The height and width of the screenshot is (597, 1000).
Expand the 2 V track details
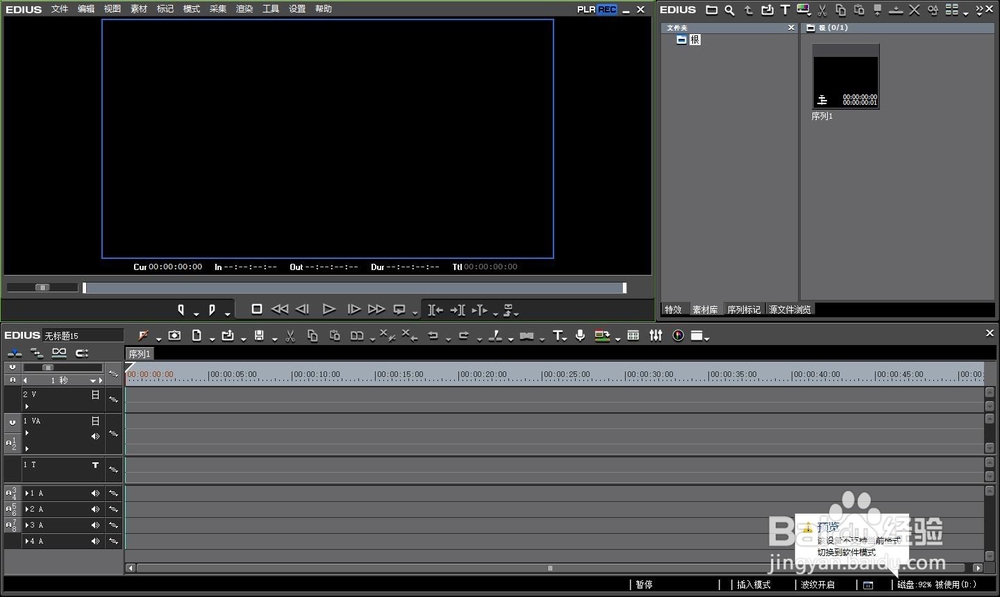[27, 406]
